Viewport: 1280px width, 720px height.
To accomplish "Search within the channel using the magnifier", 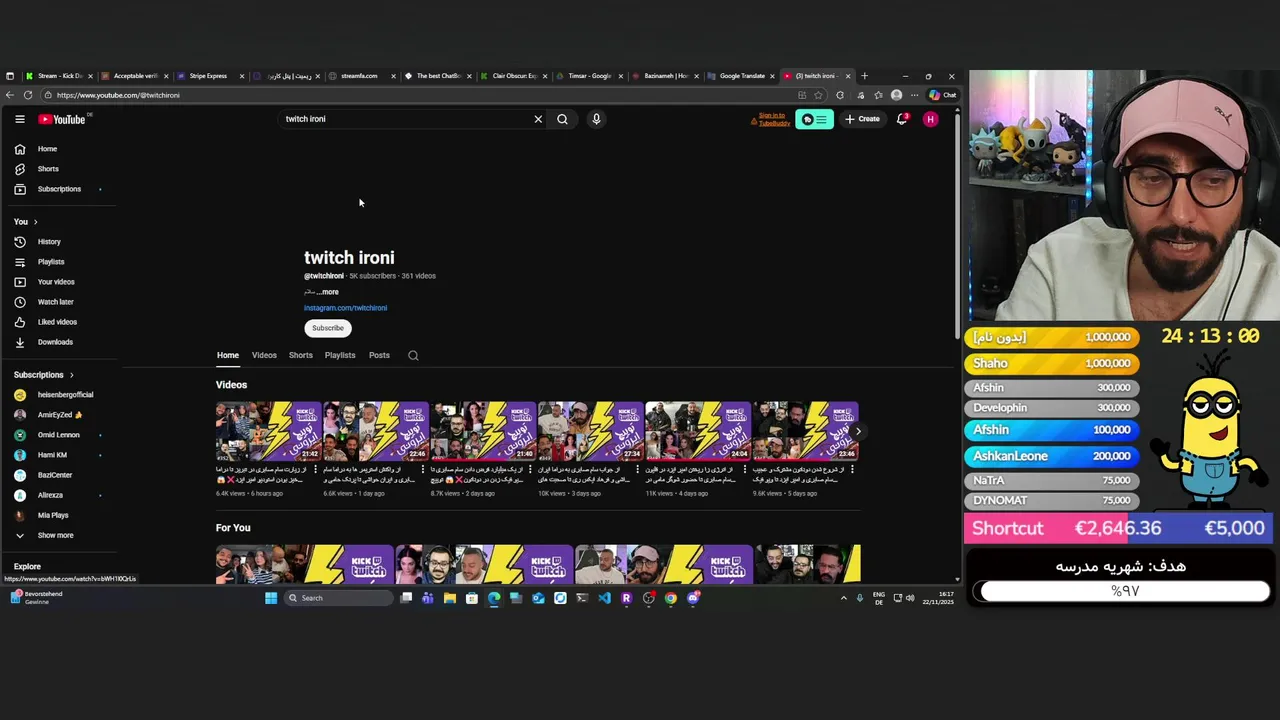I will 413,355.
